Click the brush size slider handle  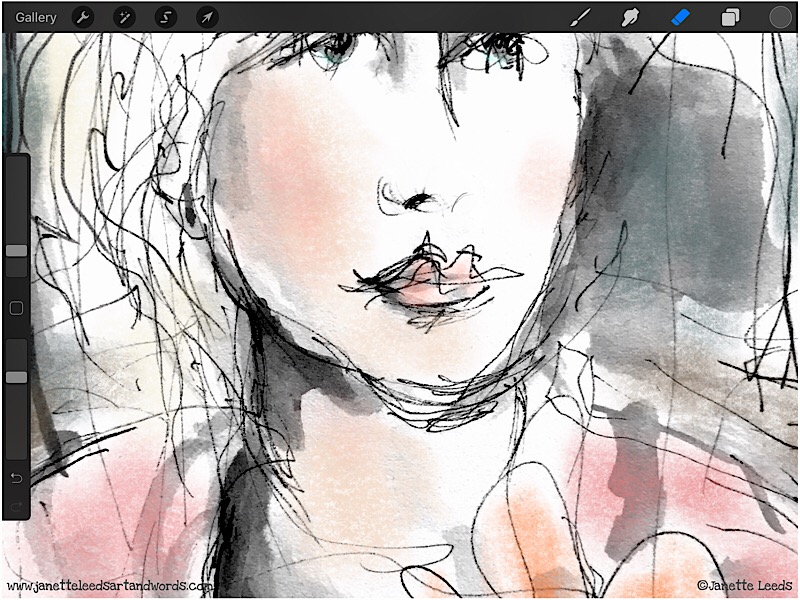16,251
